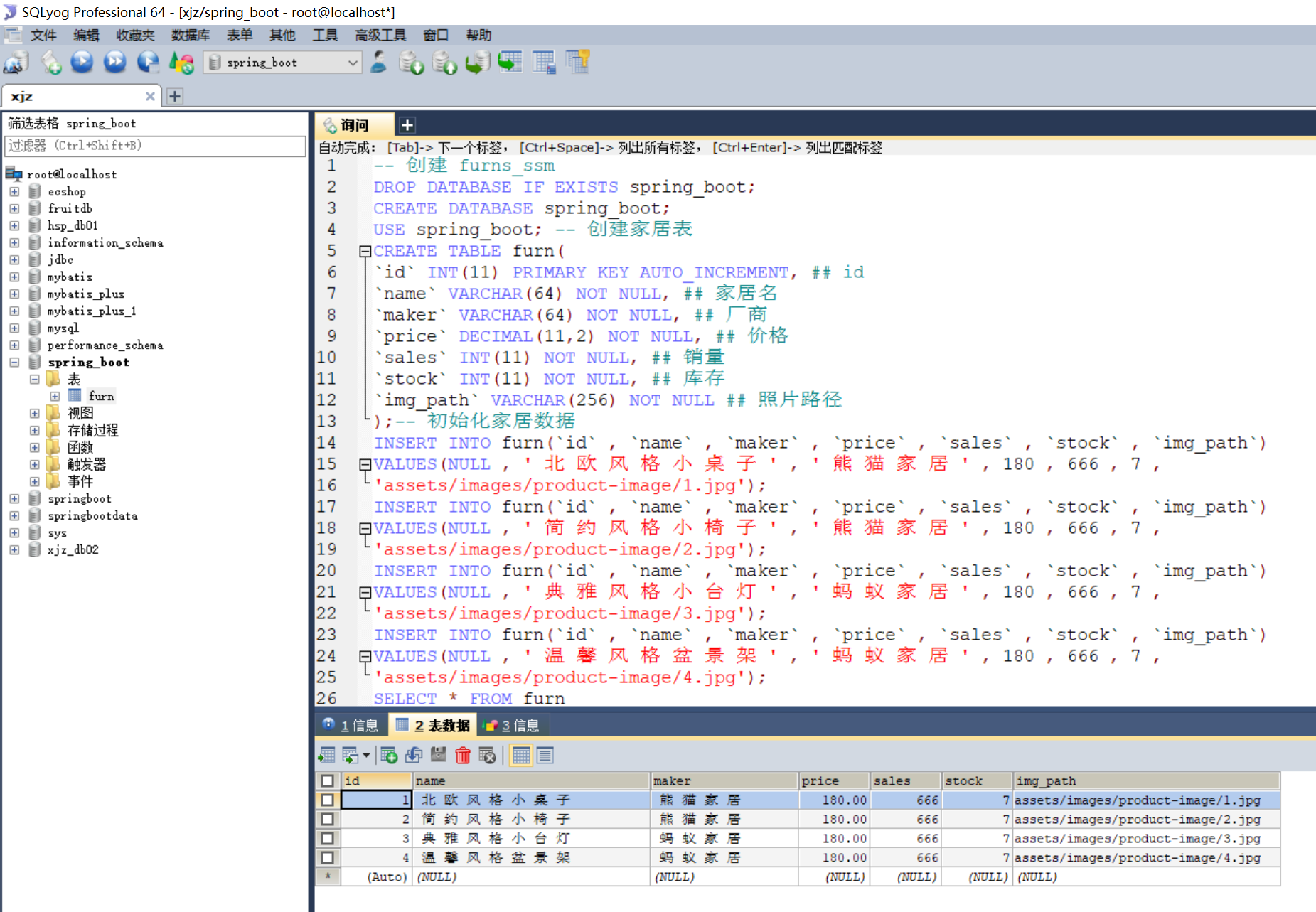The image size is (1316, 912).
Task: Click the Execute All Queries icon
Action: 114,63
